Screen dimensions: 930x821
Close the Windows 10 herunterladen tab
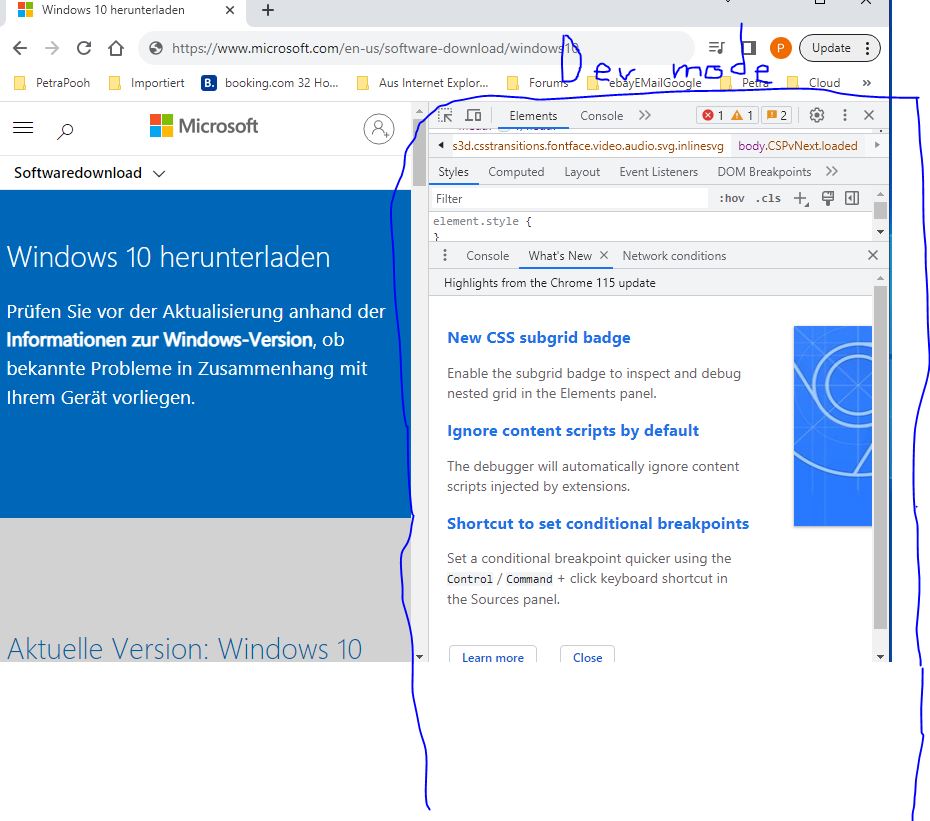(x=230, y=10)
